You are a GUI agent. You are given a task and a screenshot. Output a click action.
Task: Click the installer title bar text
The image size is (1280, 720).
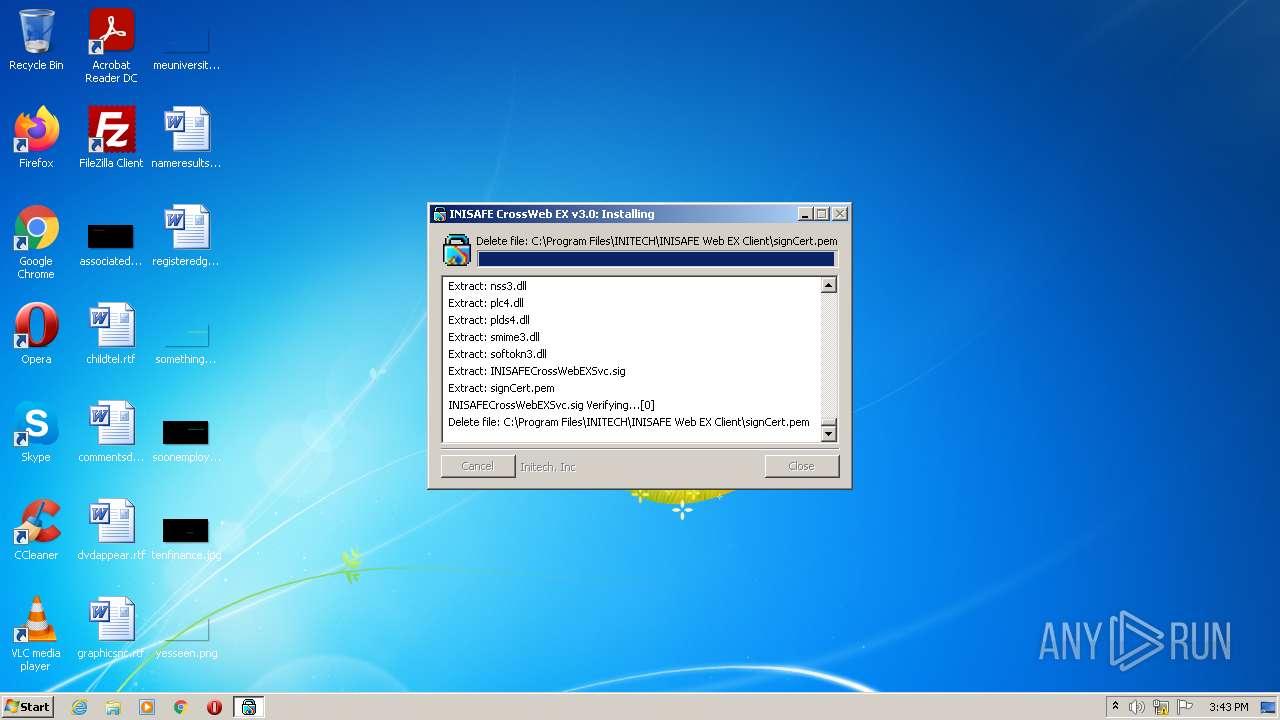click(x=552, y=214)
